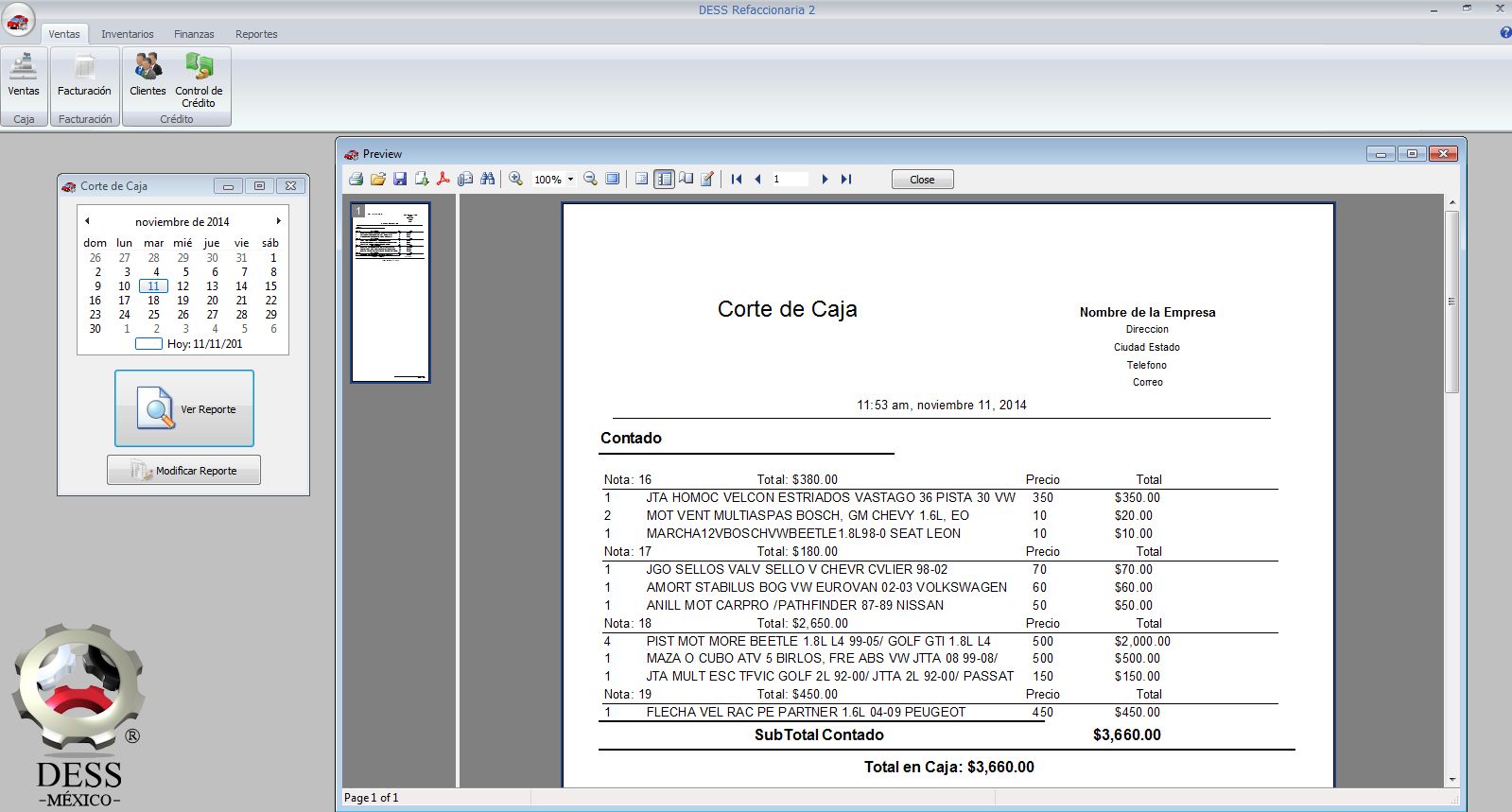Switch to the Reportes tab
The width and height of the screenshot is (1512, 812).
tap(256, 34)
